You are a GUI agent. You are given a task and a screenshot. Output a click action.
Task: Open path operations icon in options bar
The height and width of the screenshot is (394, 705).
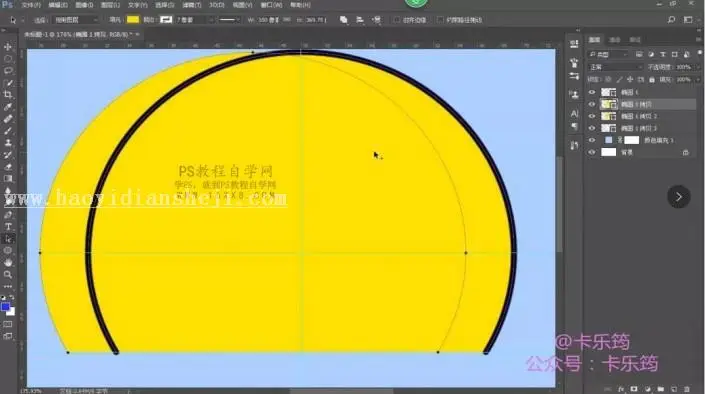click(x=344, y=20)
